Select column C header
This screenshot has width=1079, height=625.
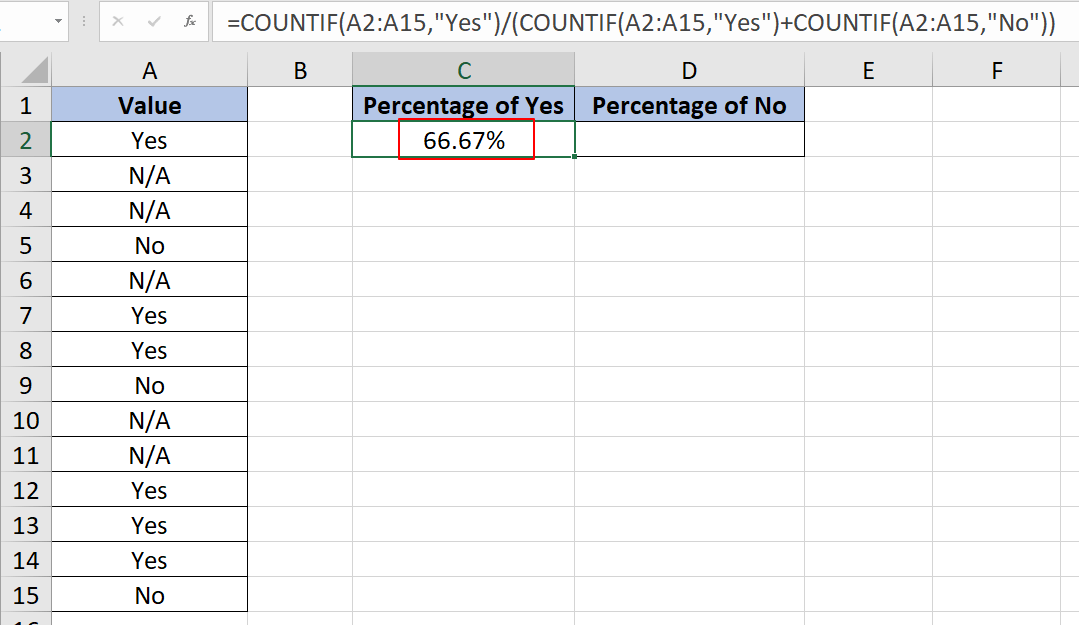click(x=463, y=69)
